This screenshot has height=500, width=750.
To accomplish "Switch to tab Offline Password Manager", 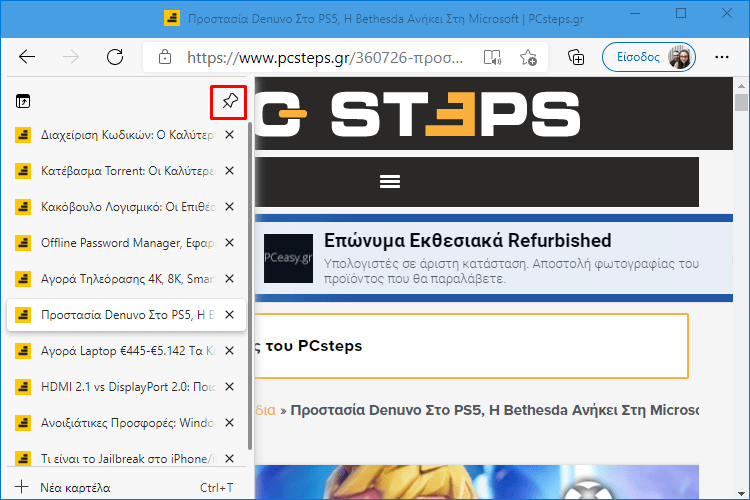I will tap(126, 243).
